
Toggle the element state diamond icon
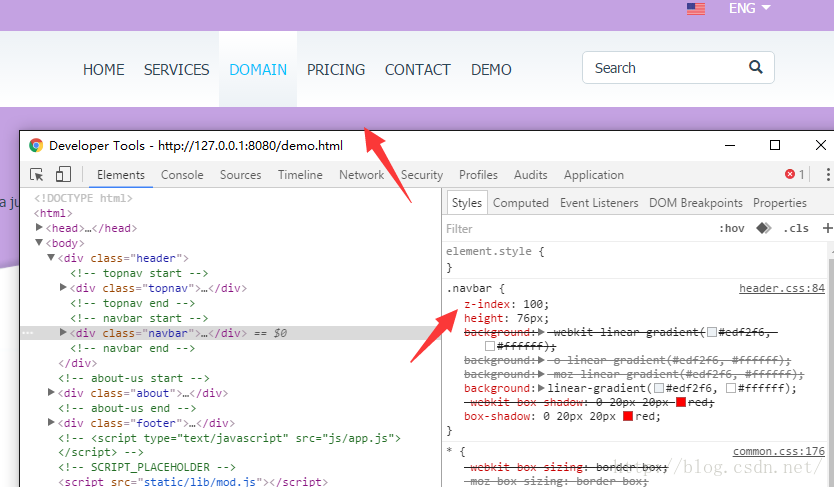764,228
